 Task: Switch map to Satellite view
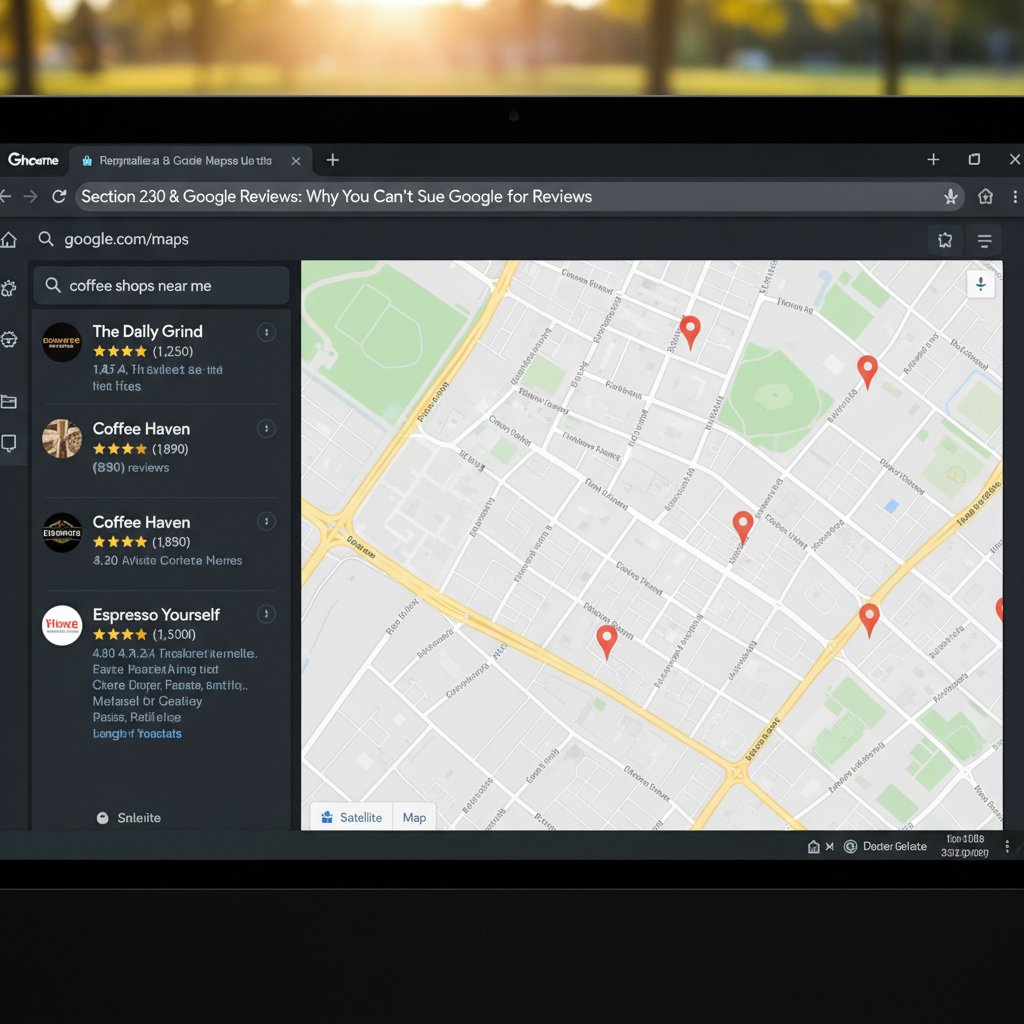click(x=351, y=817)
